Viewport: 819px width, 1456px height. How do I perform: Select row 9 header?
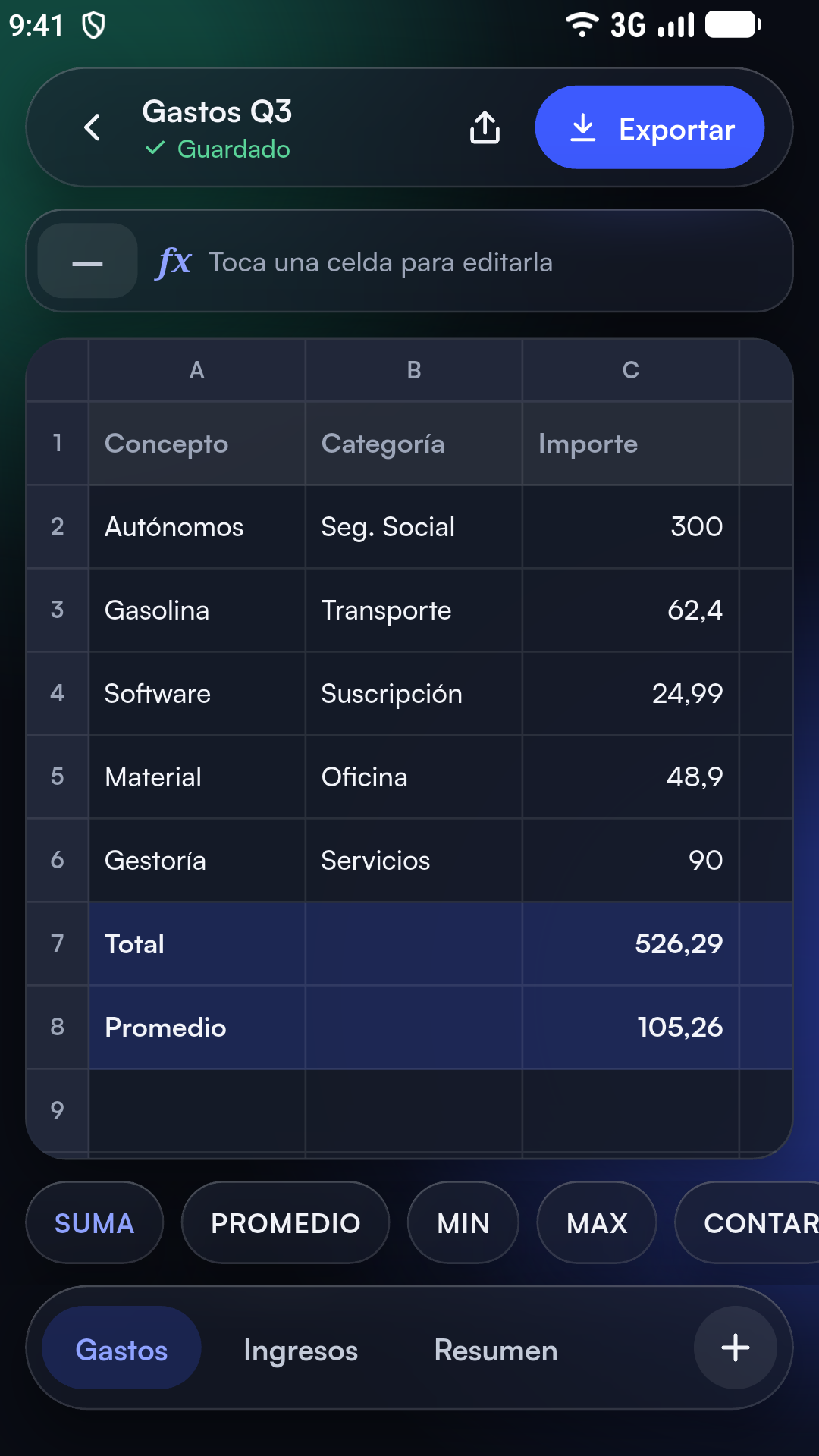[x=58, y=1110]
